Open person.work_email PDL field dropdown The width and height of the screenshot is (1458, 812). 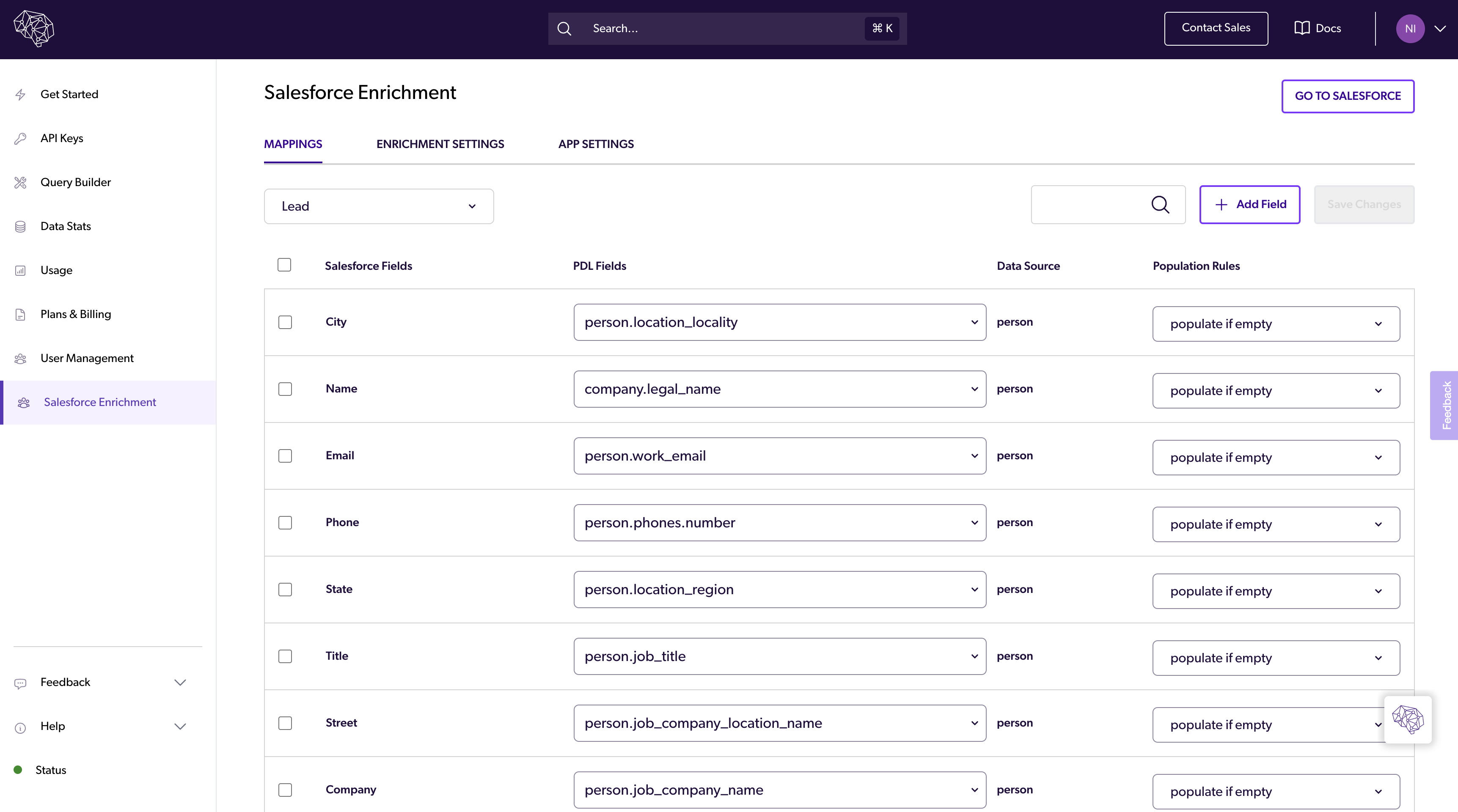click(x=779, y=455)
